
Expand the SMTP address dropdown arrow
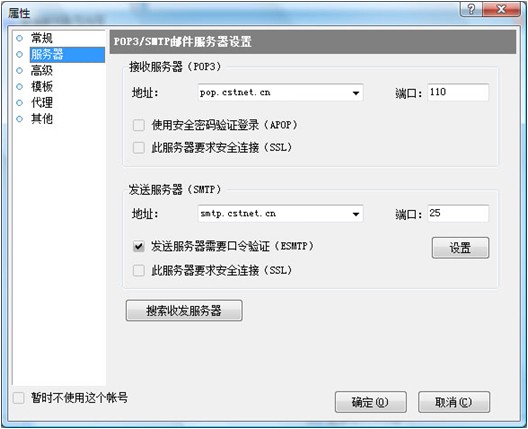[356, 214]
